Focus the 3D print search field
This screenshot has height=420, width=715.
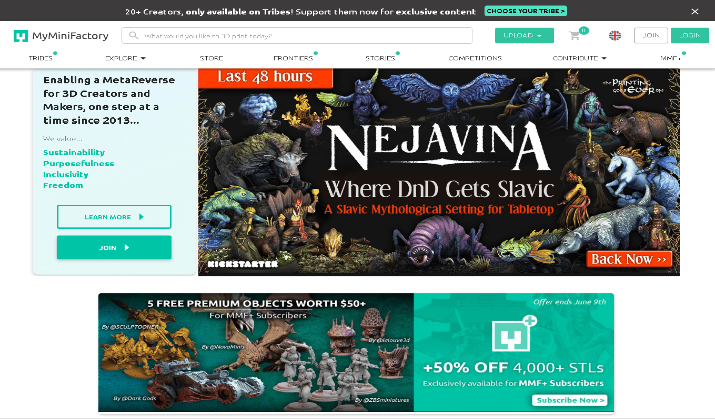pyautogui.click(x=297, y=36)
